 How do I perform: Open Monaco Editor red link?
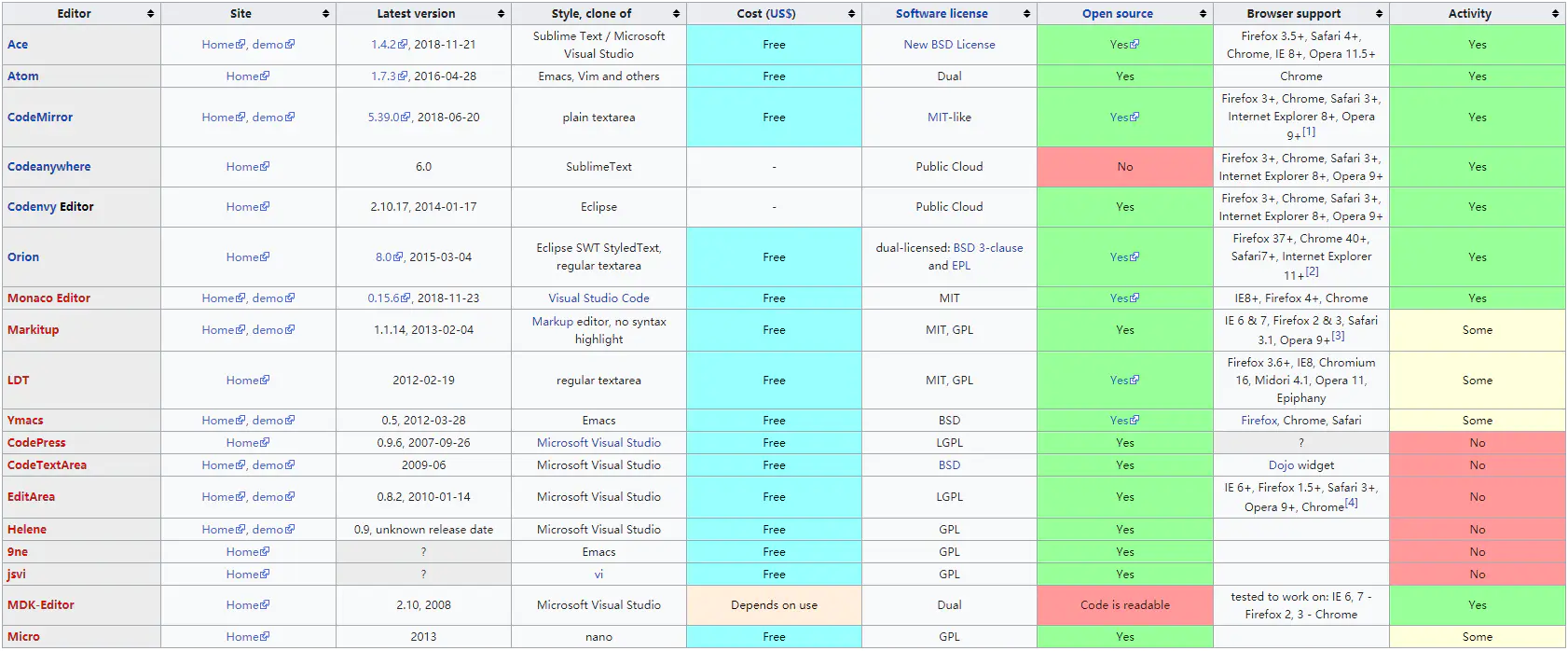pyautogui.click(x=48, y=298)
